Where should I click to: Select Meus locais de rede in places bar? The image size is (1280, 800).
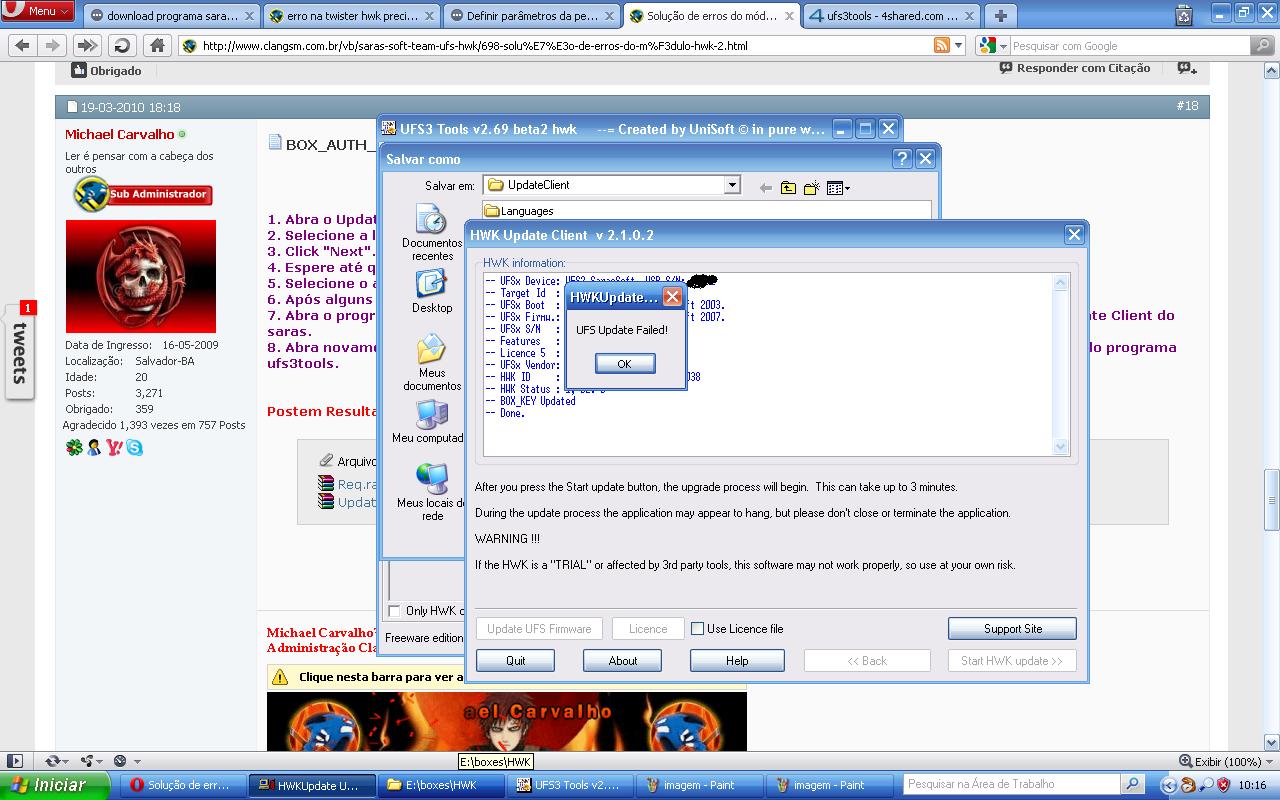[x=432, y=491]
